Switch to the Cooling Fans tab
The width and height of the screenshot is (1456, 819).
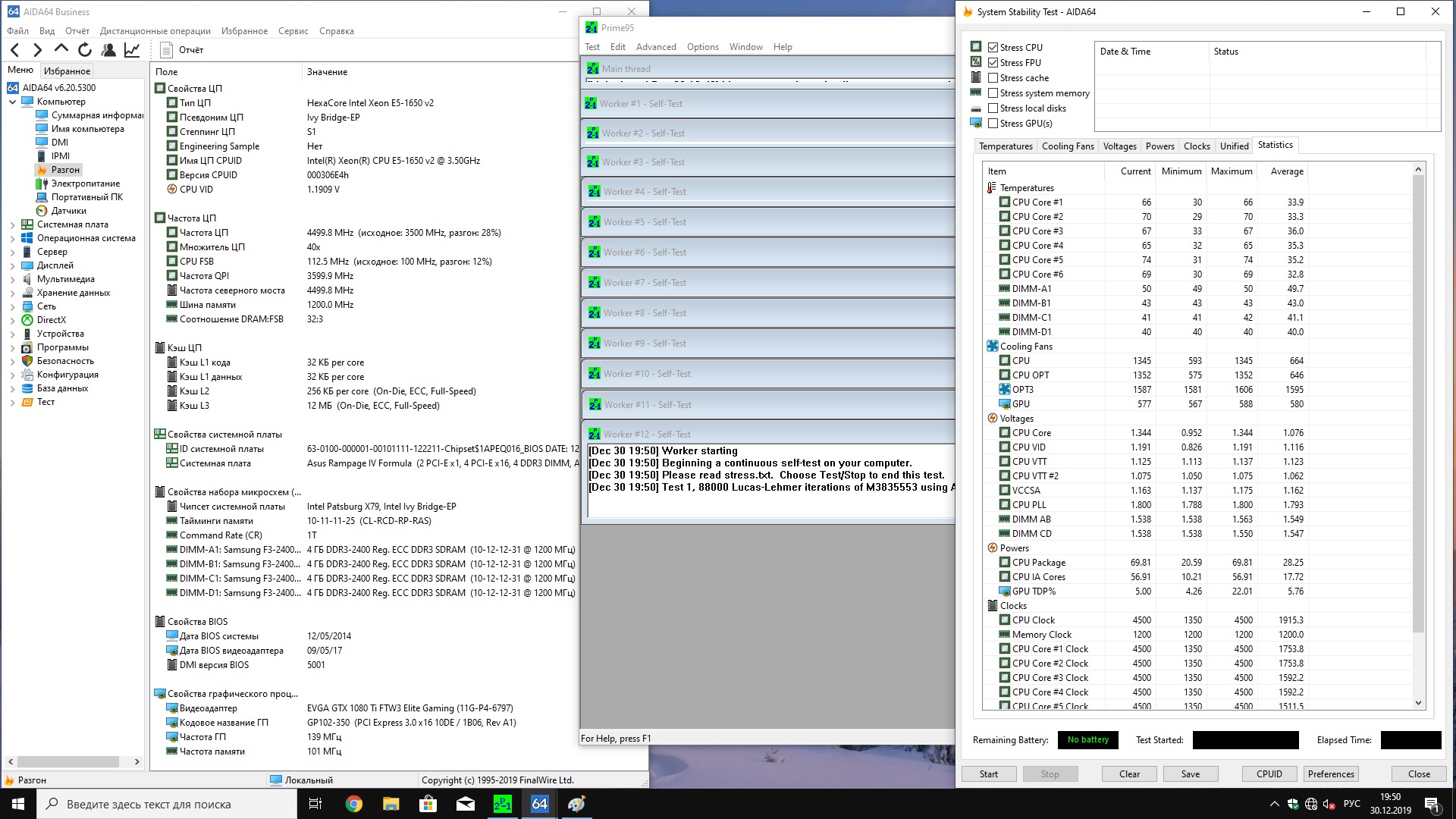click(1067, 146)
